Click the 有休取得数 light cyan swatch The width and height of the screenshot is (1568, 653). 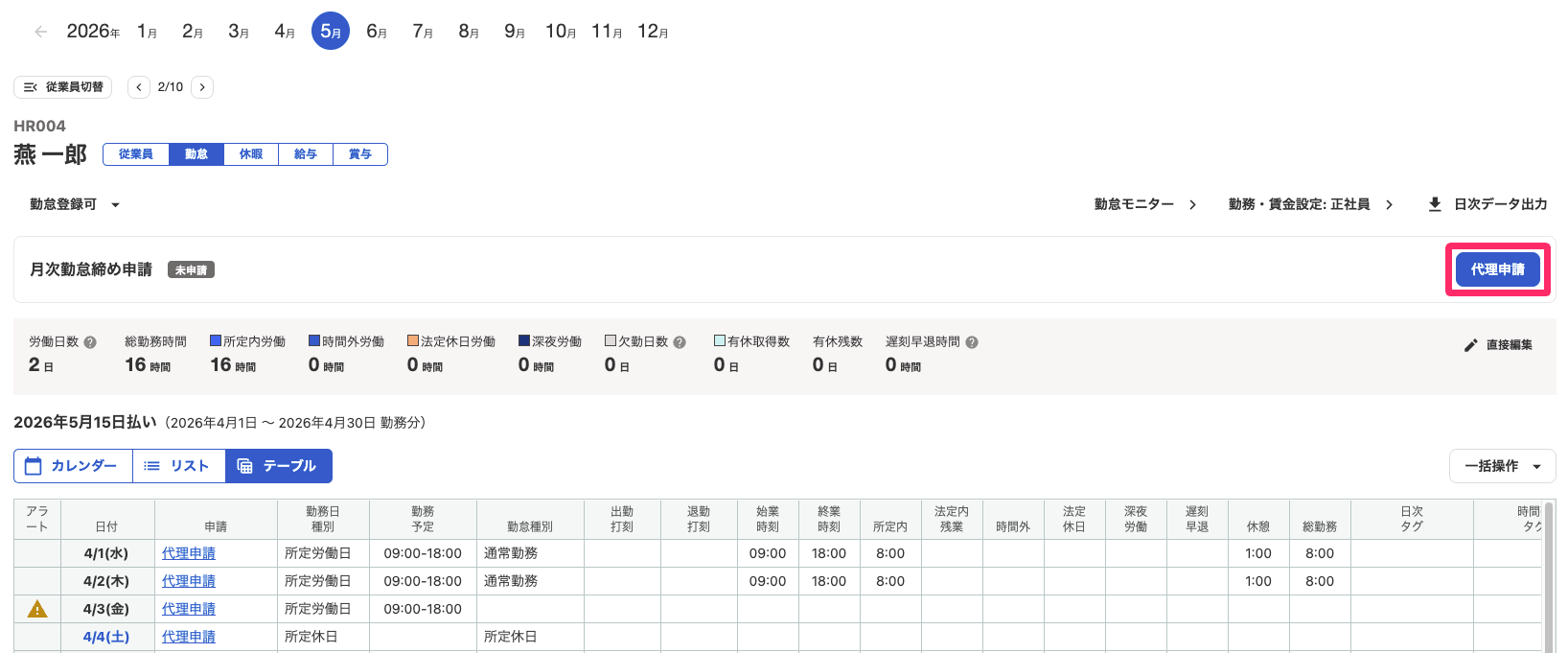pos(720,340)
